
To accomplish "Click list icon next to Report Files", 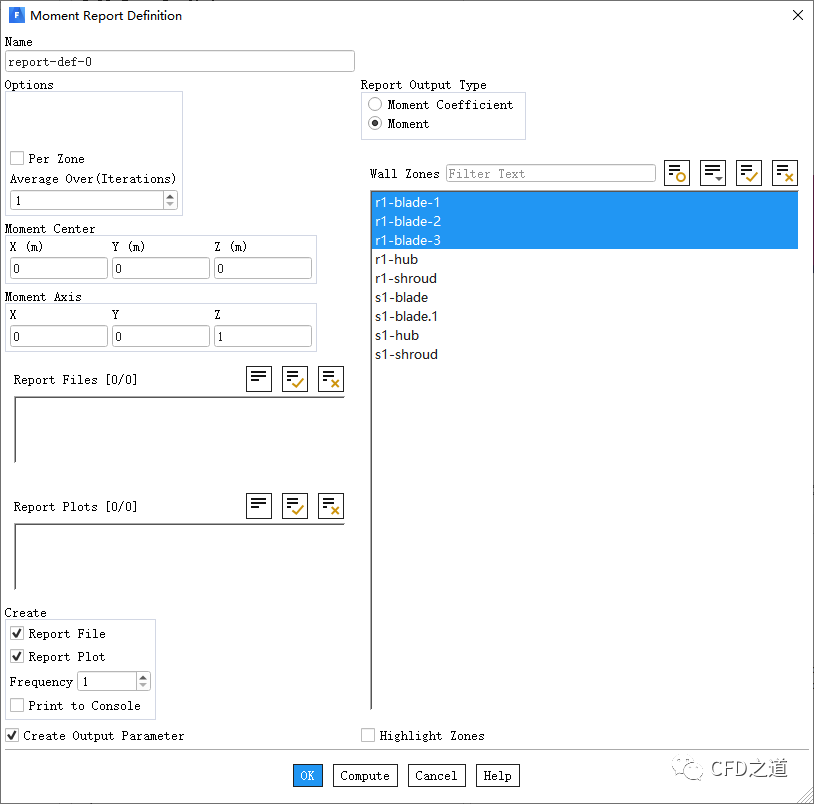I will pyautogui.click(x=259, y=379).
